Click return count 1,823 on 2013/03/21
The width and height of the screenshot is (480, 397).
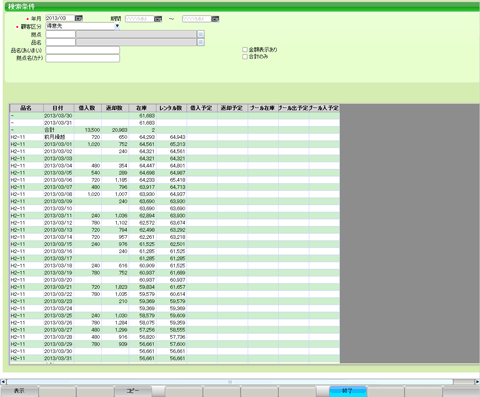tap(115, 287)
